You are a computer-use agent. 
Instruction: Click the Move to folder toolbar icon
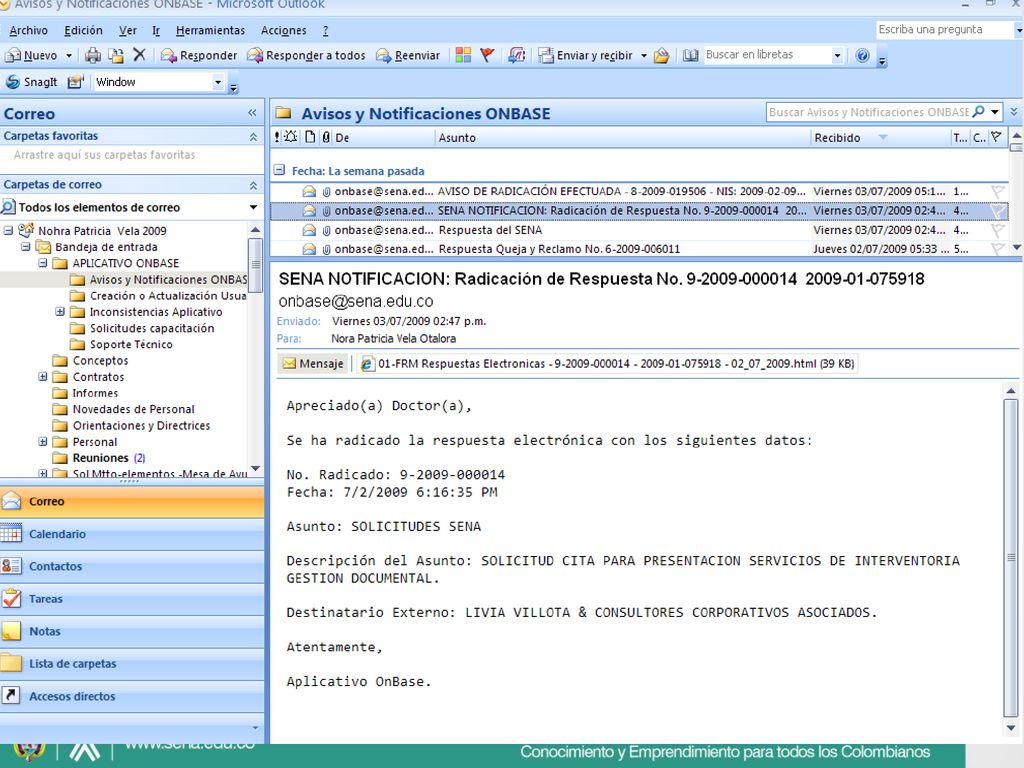116,56
